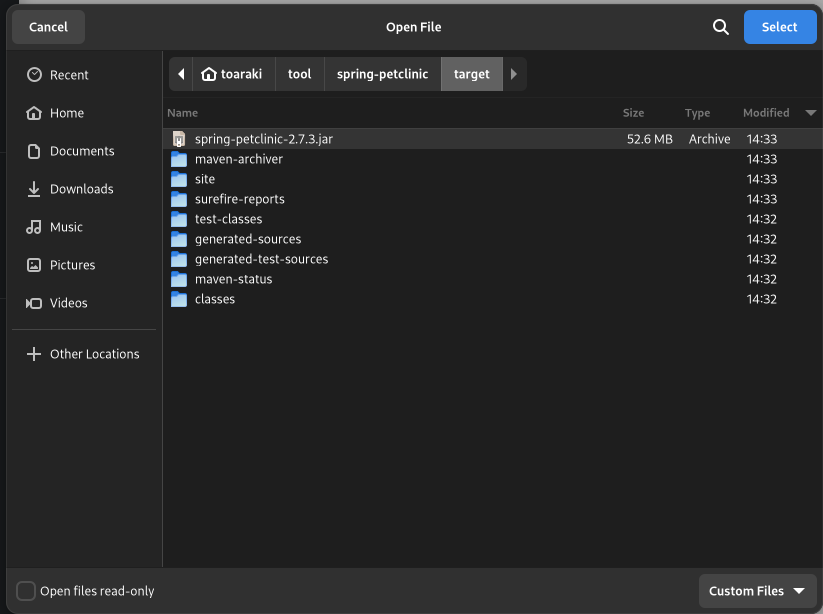823x614 pixels.
Task: Open the Downloads sidebar label
Action: pyautogui.click(x=82, y=189)
